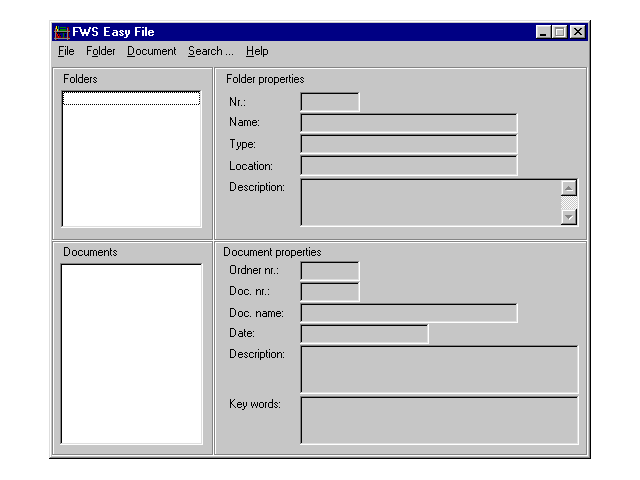Click the document Date field

[x=364, y=334]
